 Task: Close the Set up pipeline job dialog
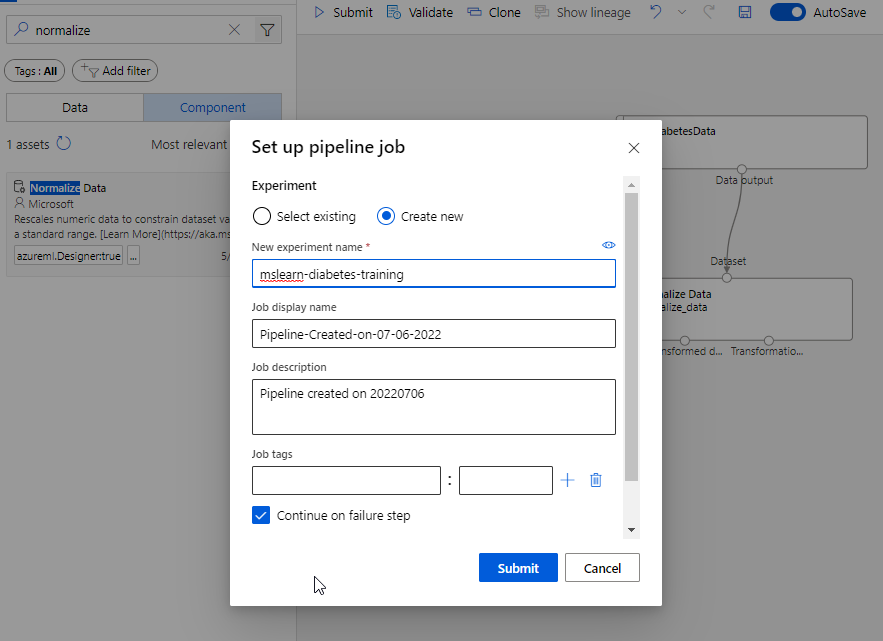pos(633,148)
